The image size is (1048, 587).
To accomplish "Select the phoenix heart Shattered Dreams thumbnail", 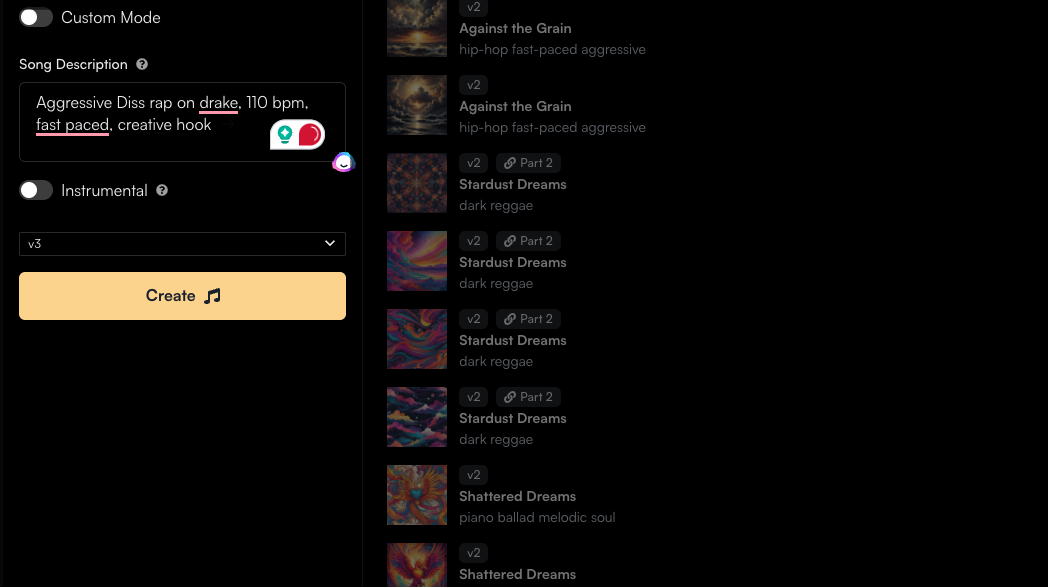I will tap(417, 495).
